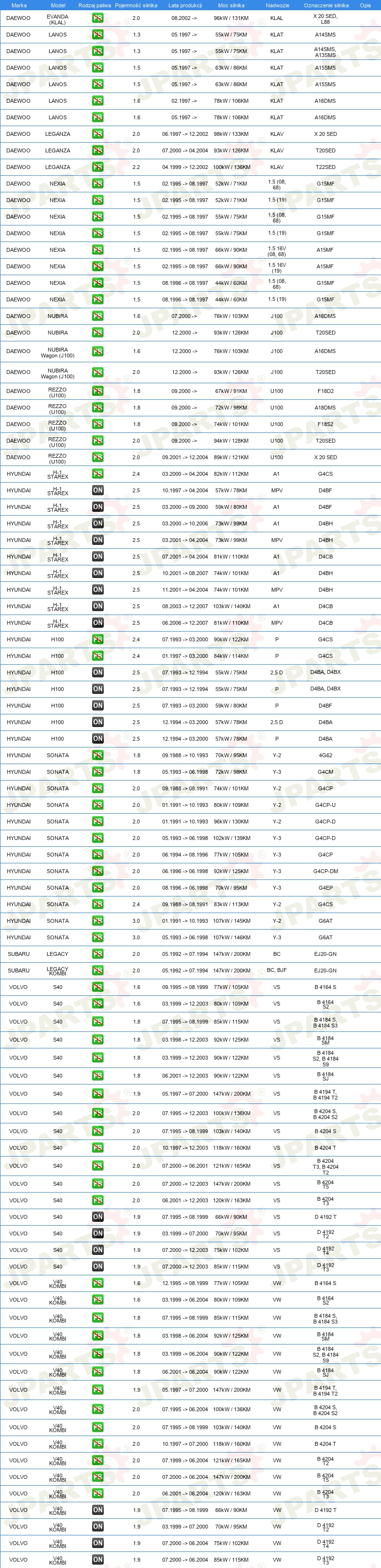Screen dimensions: 381x1568
Task: Click the ON diesel icon in the H-1 STAREX 103kW row
Action: 97,606
